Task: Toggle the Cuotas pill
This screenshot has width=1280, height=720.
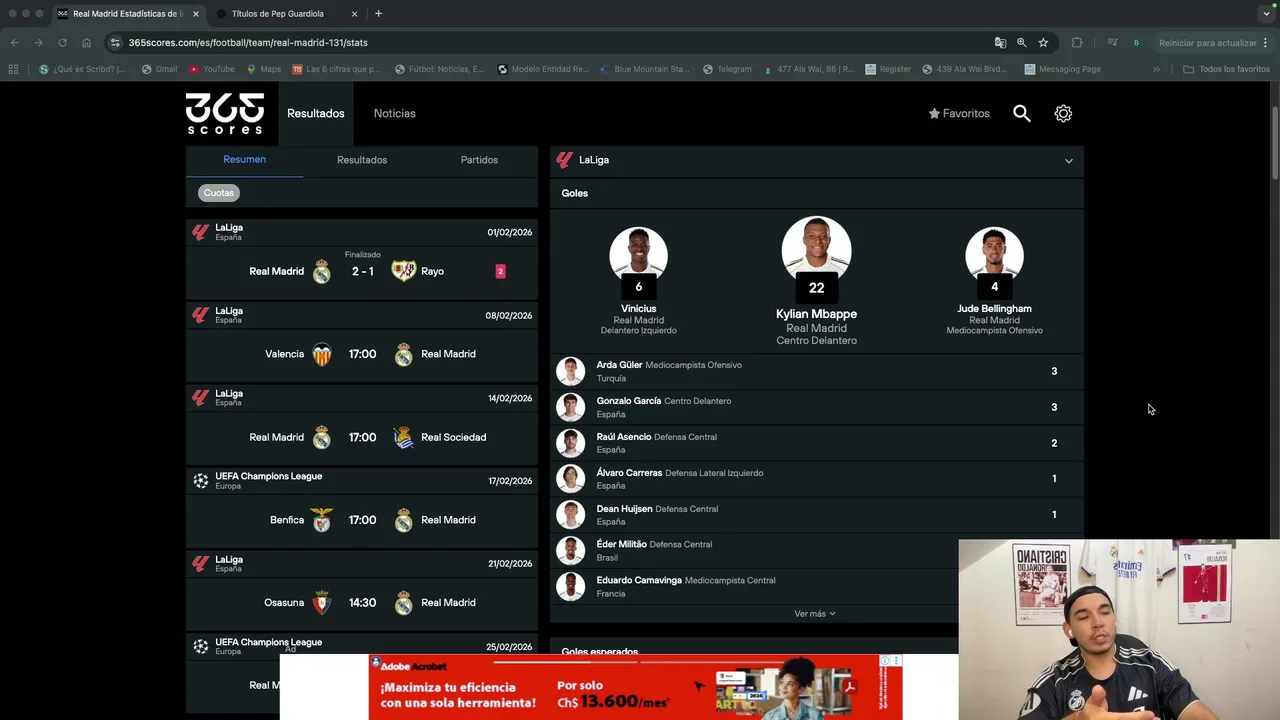Action: pos(218,193)
